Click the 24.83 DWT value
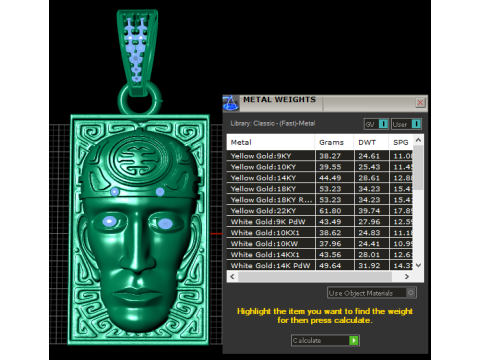The height and width of the screenshot is (360, 480). 369,233
